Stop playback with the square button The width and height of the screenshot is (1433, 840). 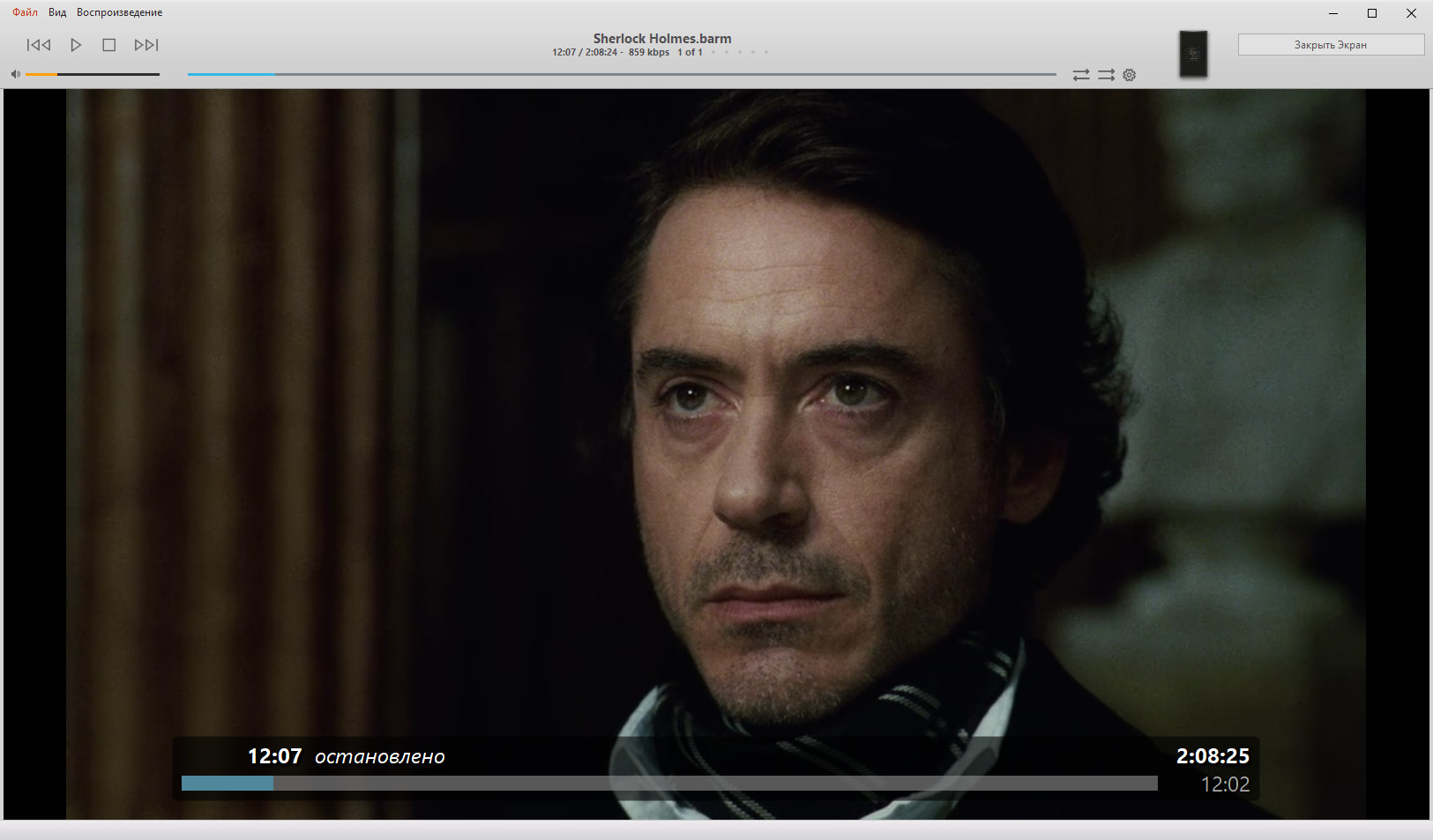109,45
